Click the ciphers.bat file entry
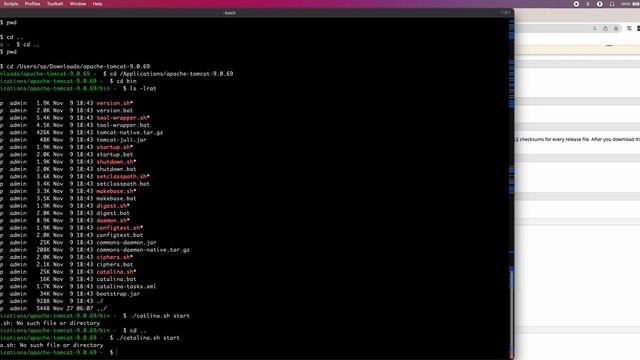Viewport: 640px width, 360px height. click(x=115, y=264)
